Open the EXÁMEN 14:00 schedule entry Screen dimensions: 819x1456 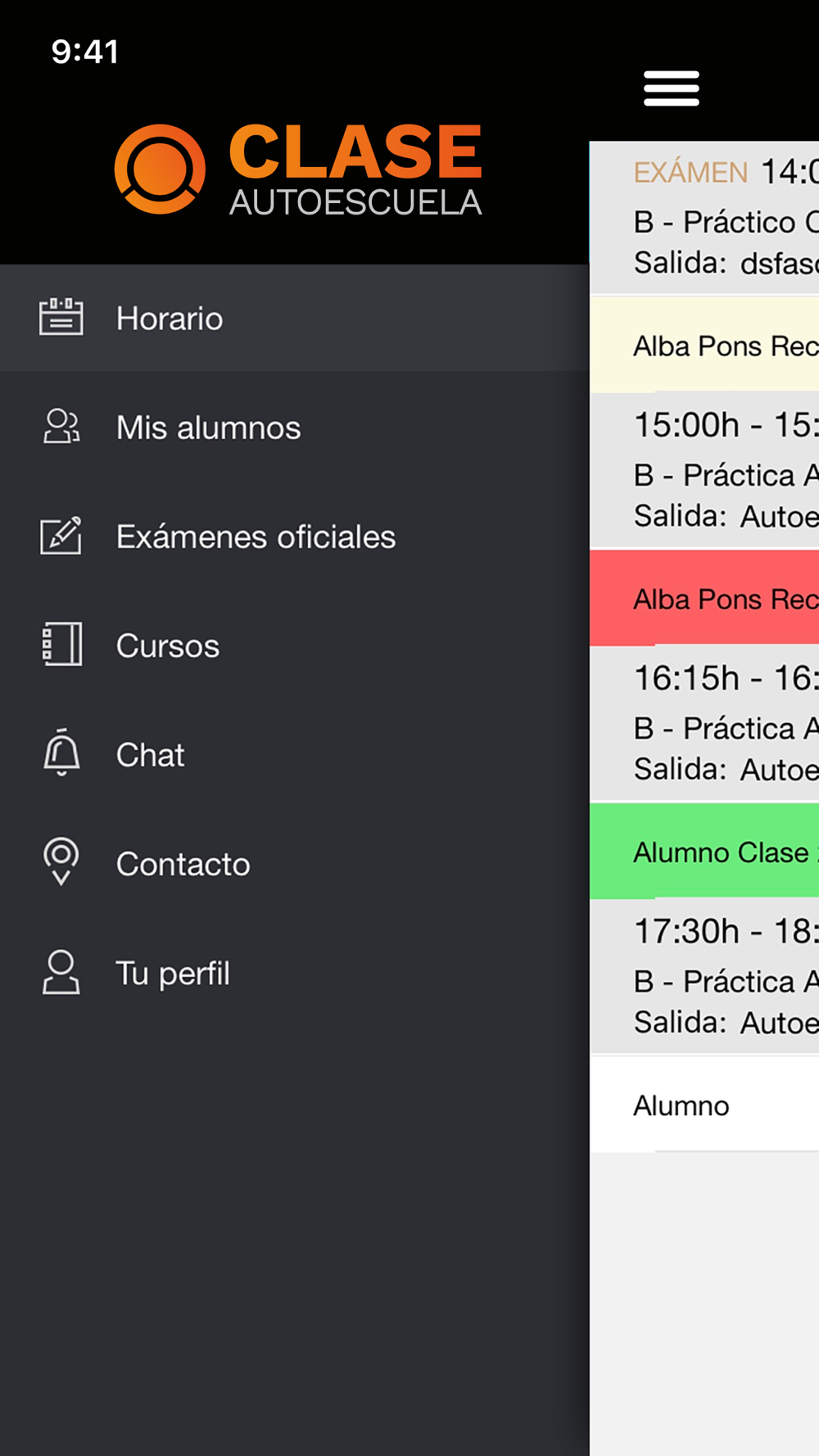point(704,217)
